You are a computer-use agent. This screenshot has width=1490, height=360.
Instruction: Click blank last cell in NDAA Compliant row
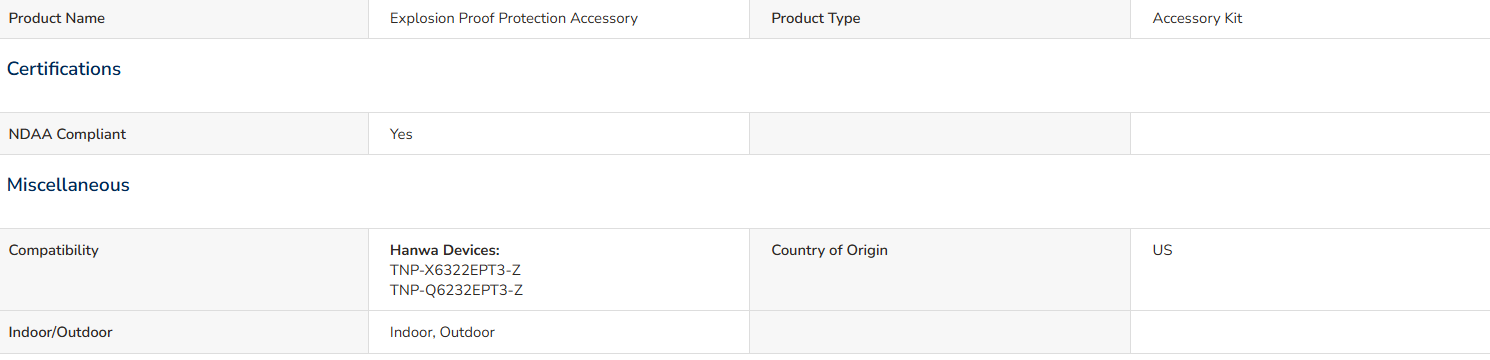tap(1310, 134)
